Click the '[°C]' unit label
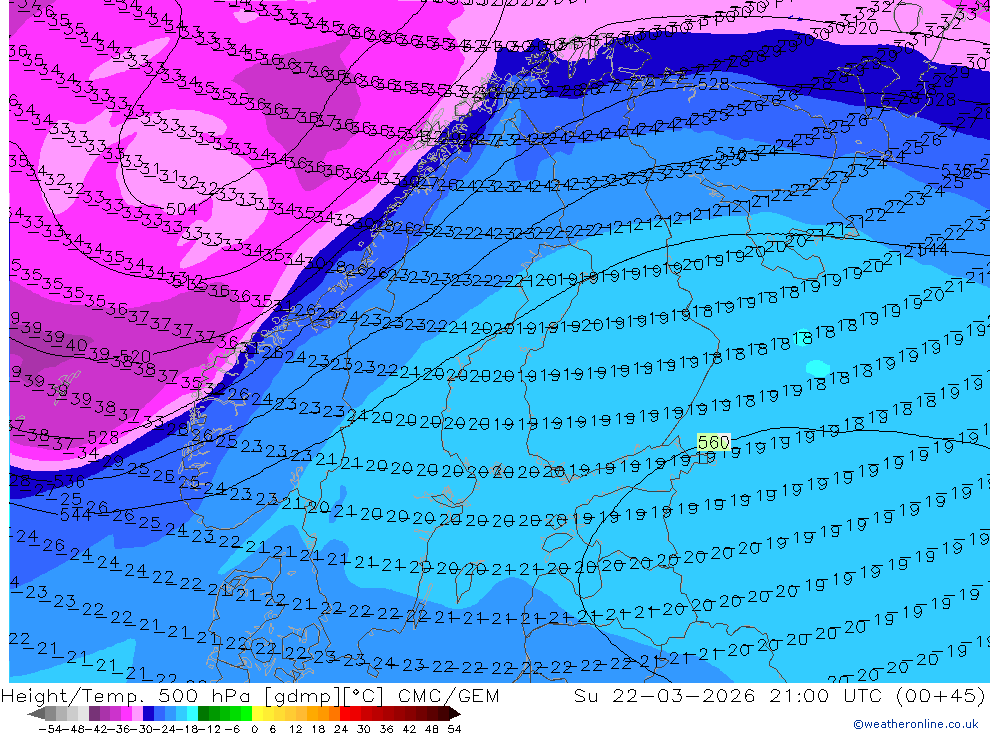This screenshot has height=733, width=1000. point(365,696)
